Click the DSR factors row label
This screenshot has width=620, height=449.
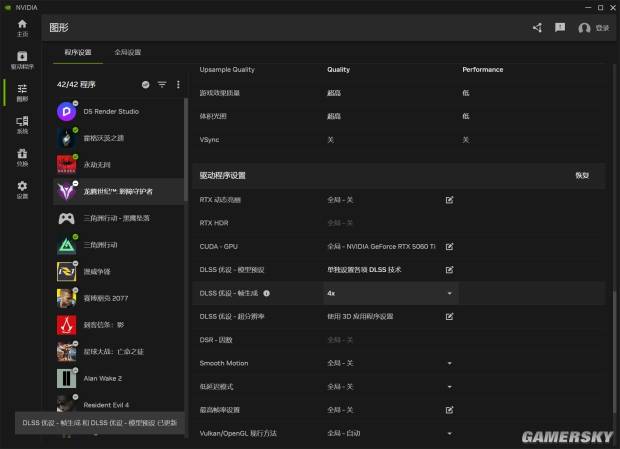216,340
